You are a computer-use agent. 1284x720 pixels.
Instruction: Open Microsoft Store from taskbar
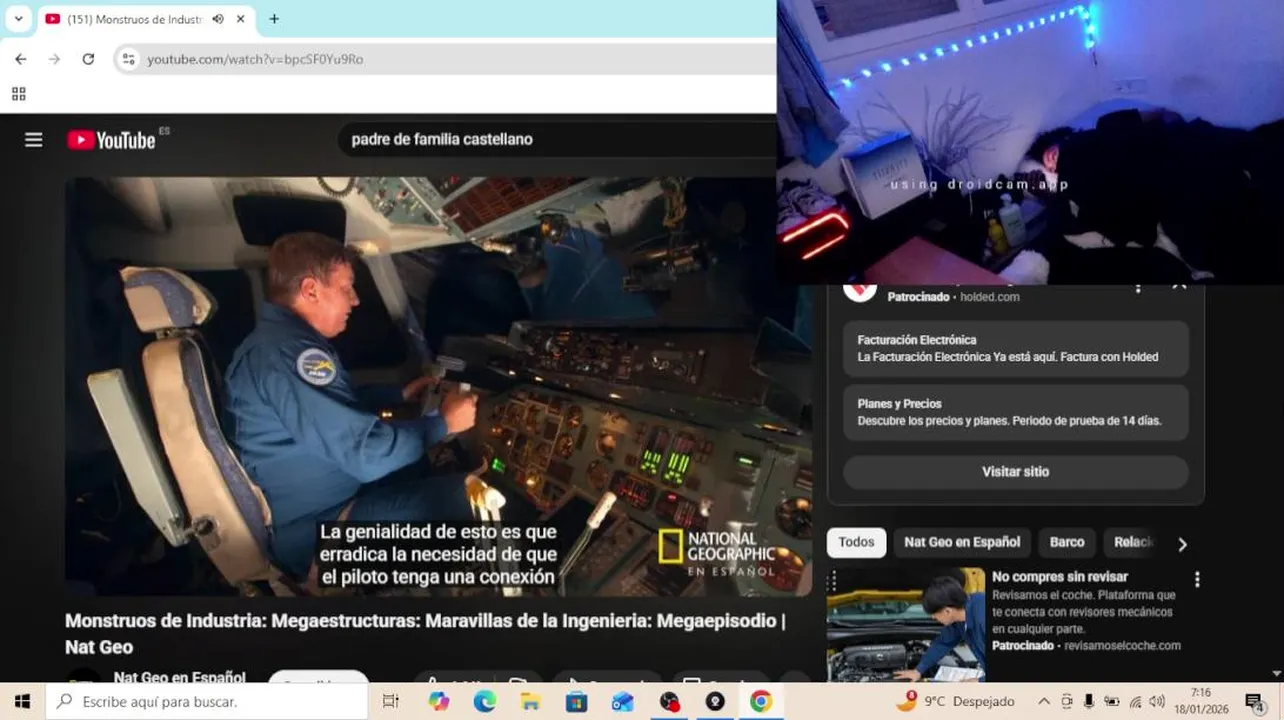[577, 701]
